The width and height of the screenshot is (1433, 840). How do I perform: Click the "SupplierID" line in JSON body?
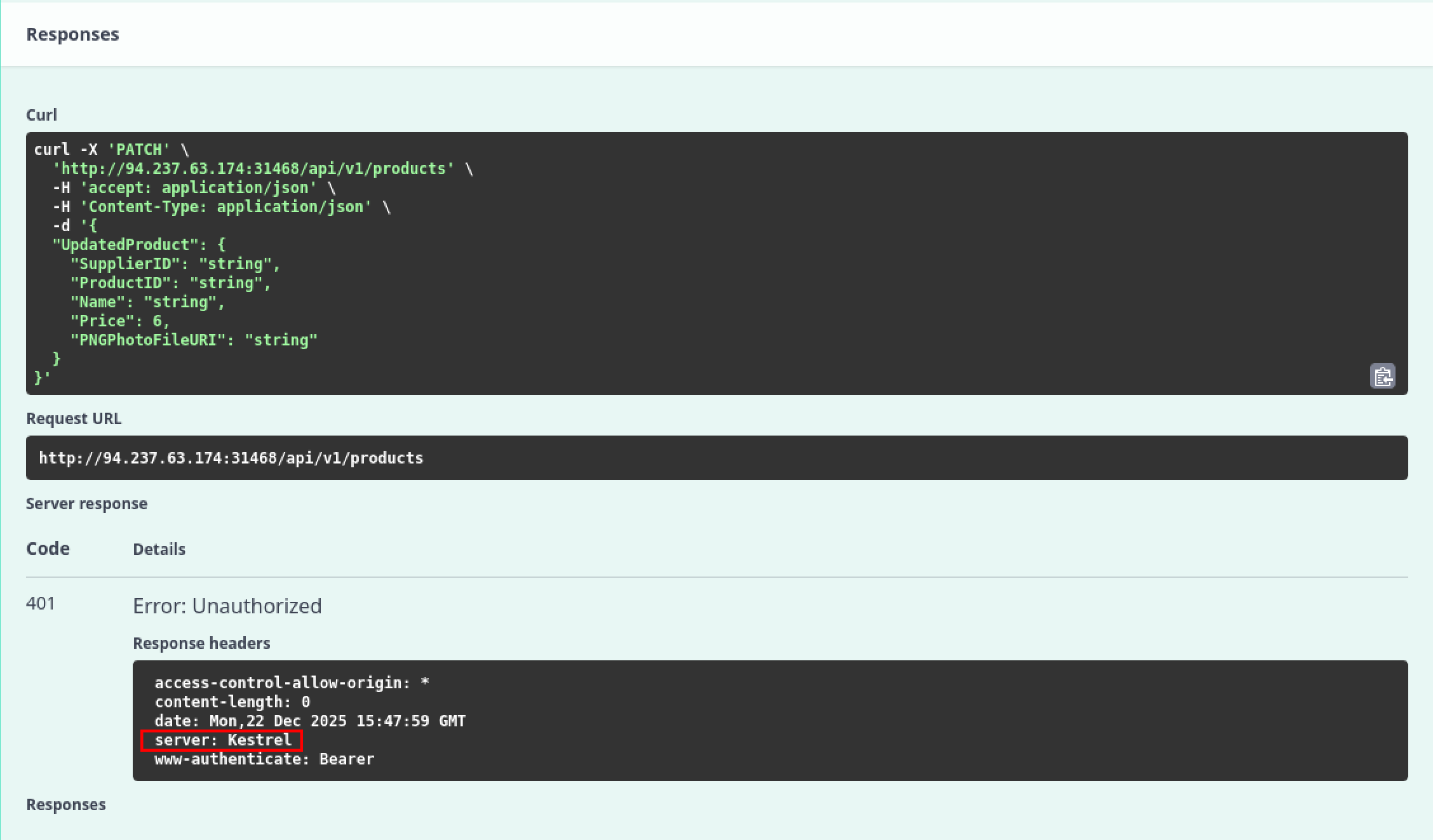(x=175, y=263)
